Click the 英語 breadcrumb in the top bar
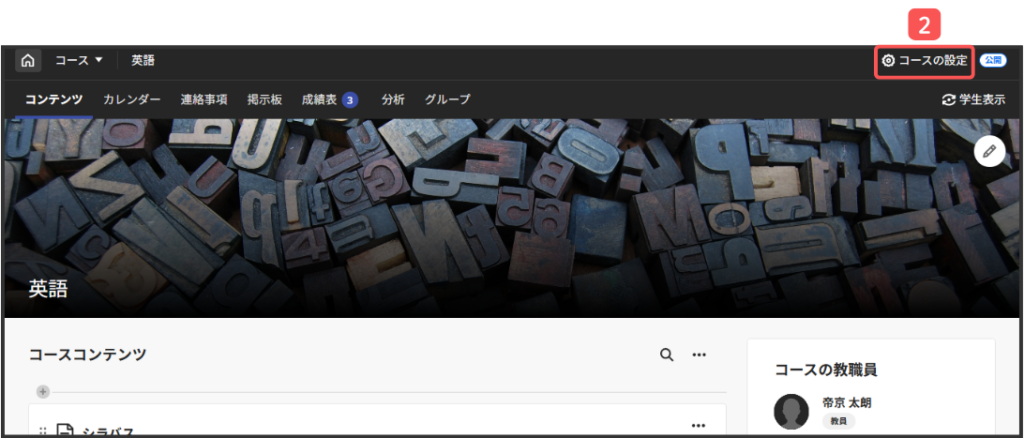 143,61
